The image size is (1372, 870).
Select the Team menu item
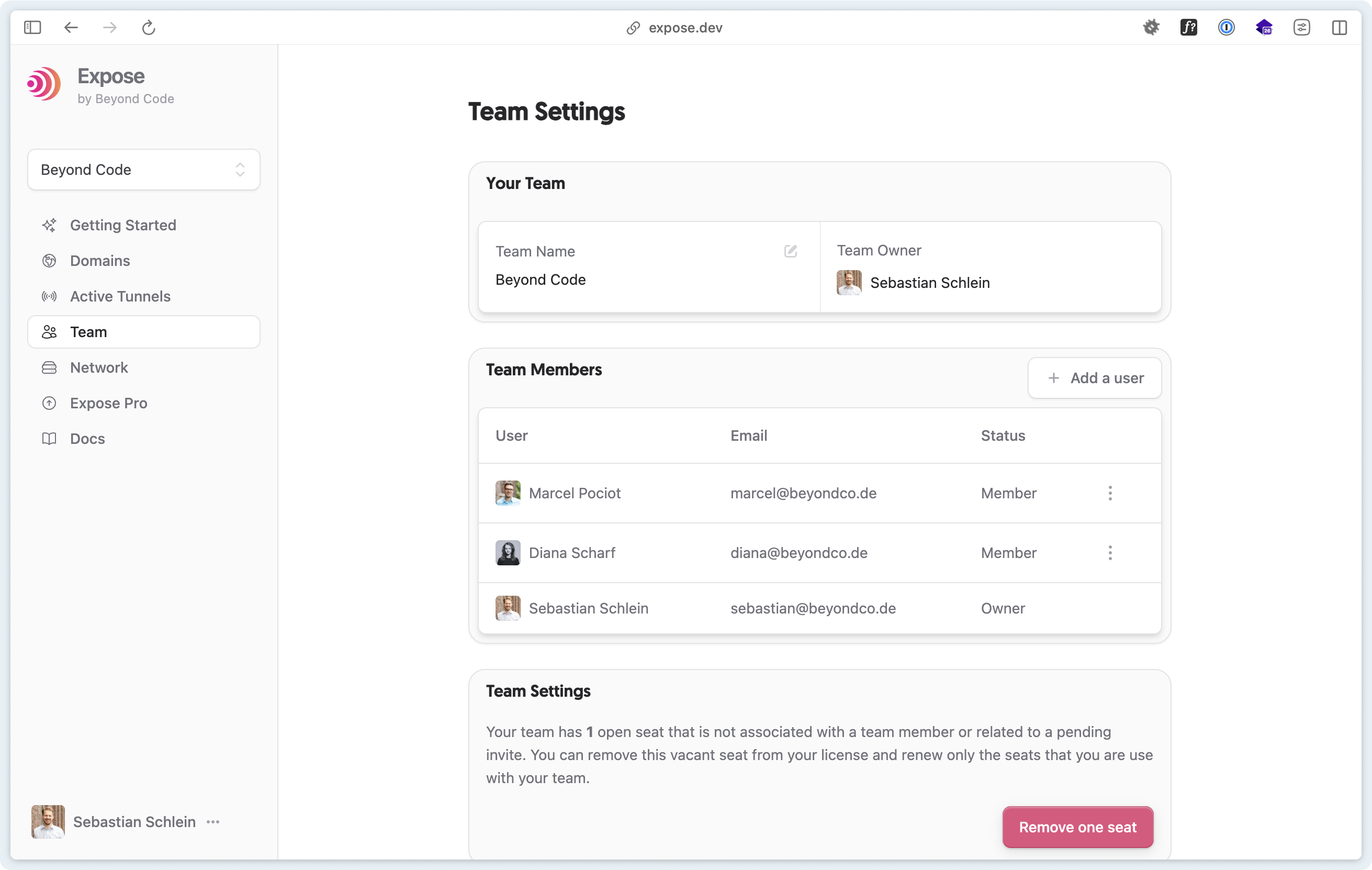(x=143, y=332)
